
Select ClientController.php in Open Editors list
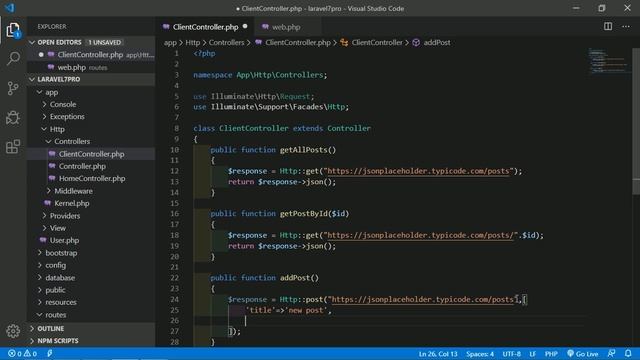pos(91,55)
